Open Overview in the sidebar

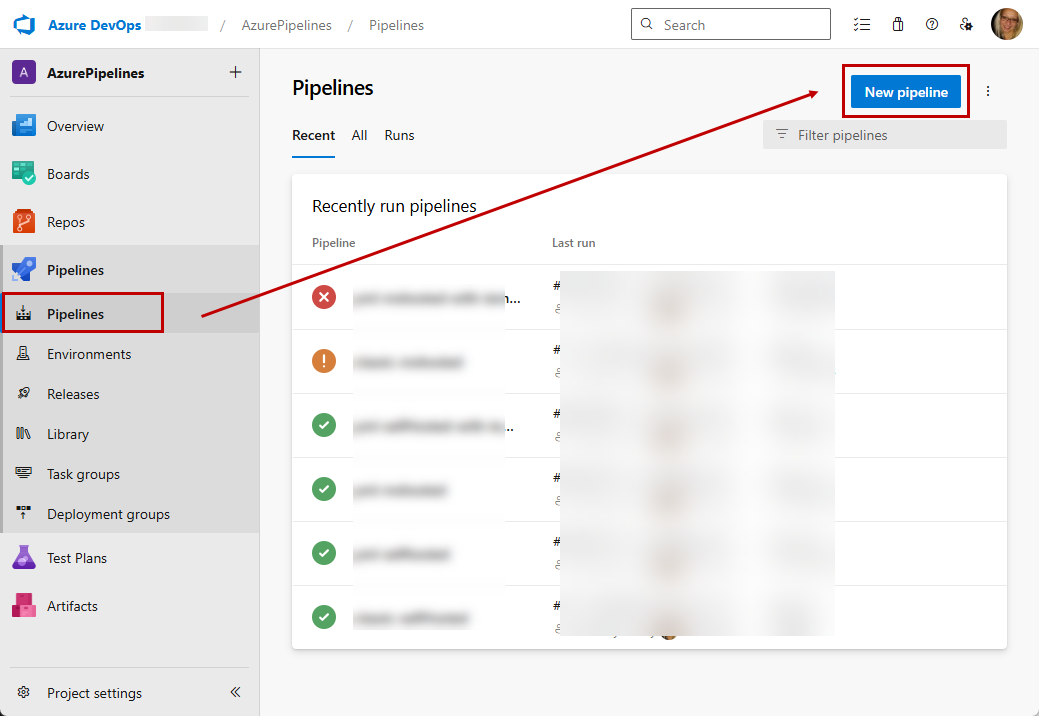tap(130, 126)
